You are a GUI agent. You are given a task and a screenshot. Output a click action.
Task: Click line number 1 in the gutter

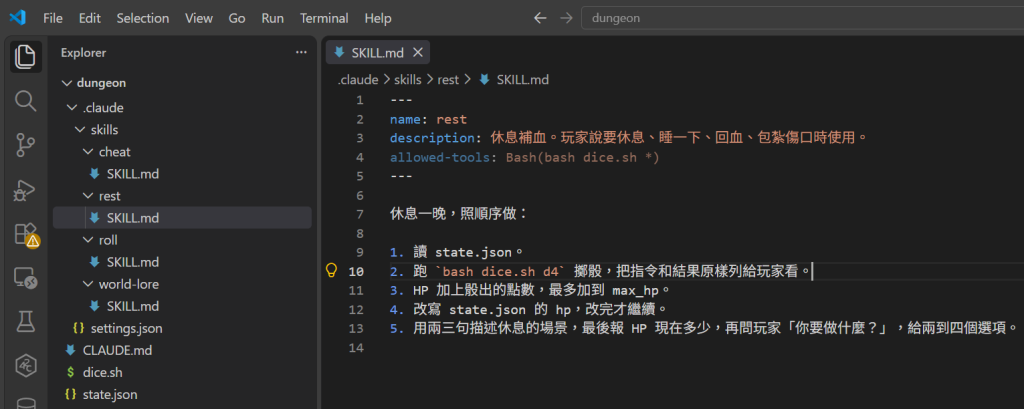359,100
